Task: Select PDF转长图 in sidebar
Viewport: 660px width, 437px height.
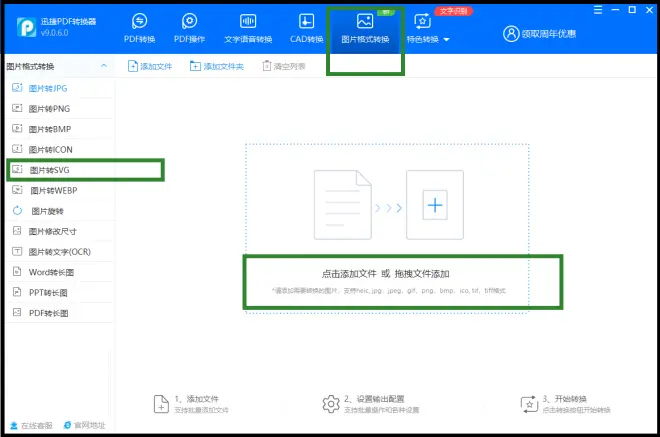Action: (x=60, y=313)
